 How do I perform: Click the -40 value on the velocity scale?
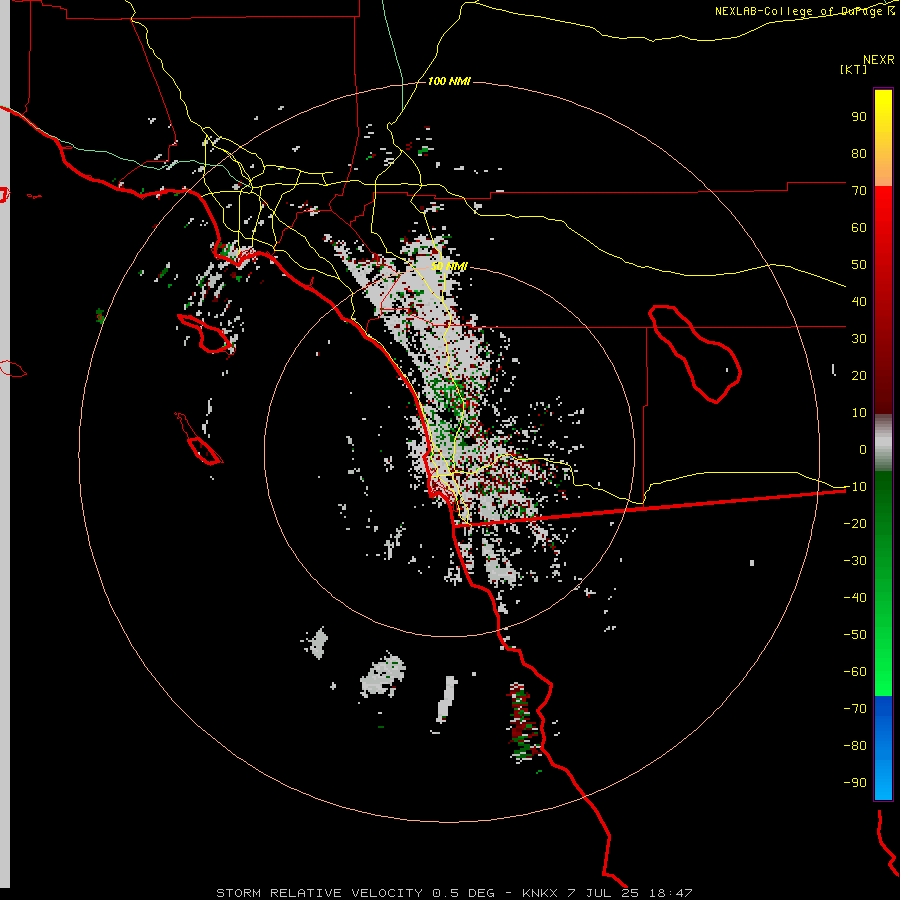tap(855, 598)
